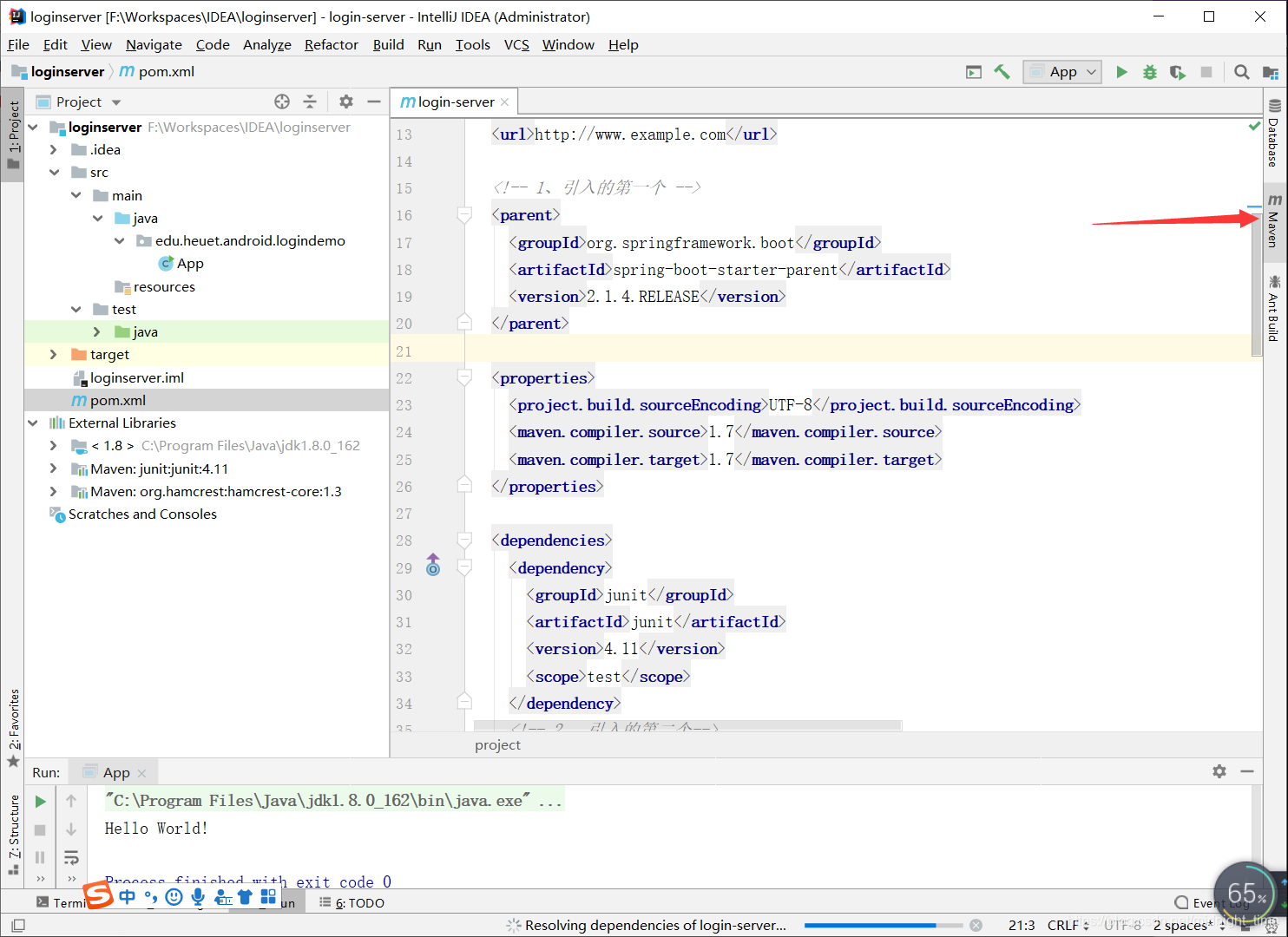Open the Build menu
Image resolution: width=1288 pixels, height=937 pixels.
[388, 44]
